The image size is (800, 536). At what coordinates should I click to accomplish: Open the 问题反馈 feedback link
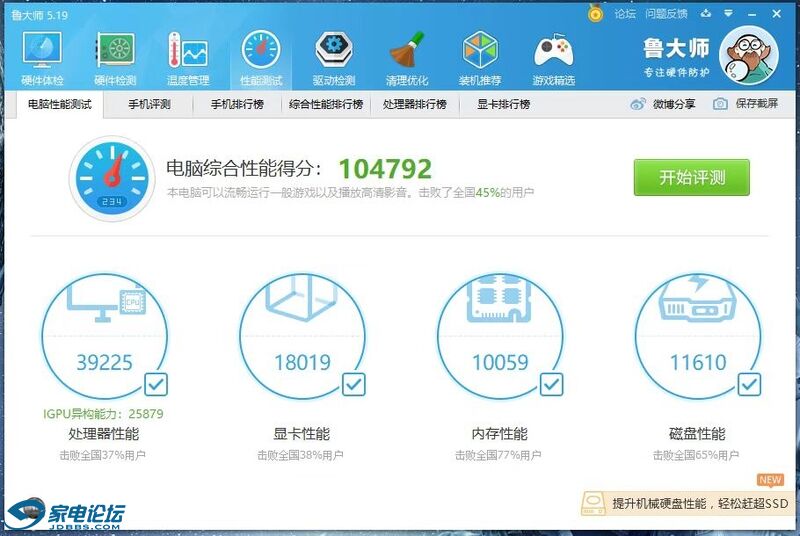click(x=666, y=14)
